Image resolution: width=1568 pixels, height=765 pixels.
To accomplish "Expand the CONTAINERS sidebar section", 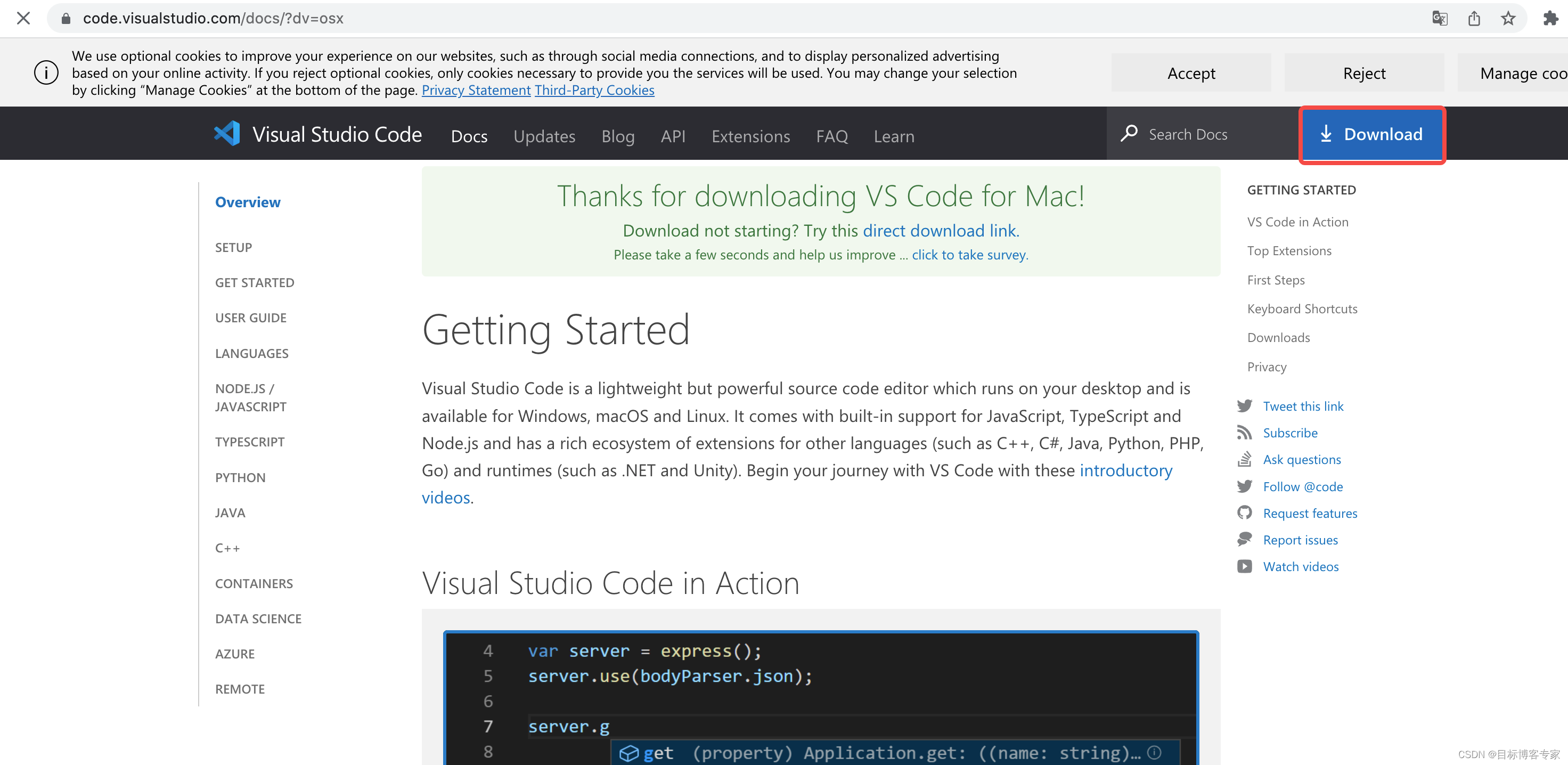I will [254, 583].
